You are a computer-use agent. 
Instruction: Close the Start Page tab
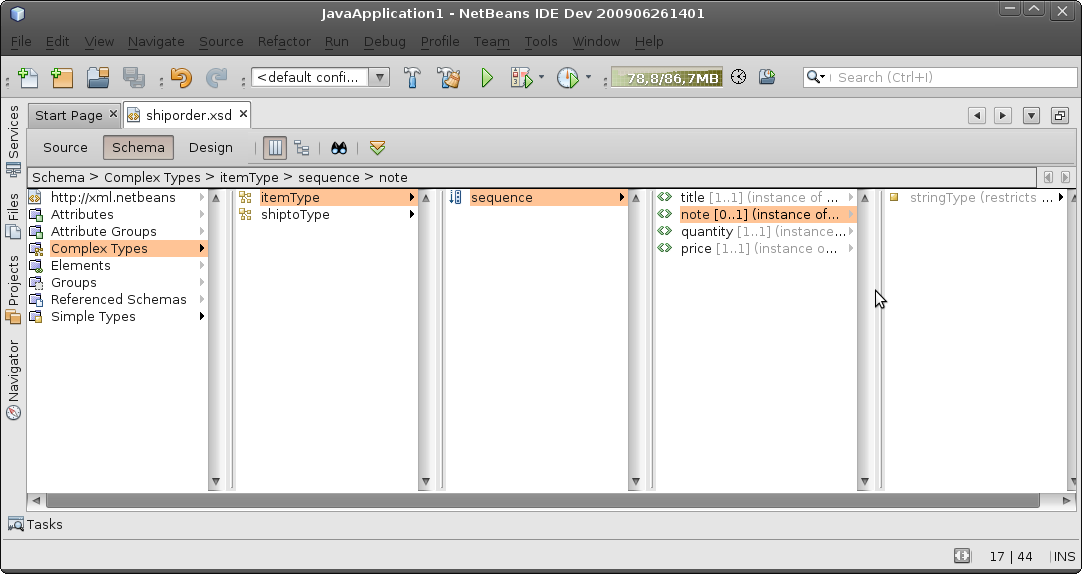pyautogui.click(x=114, y=114)
